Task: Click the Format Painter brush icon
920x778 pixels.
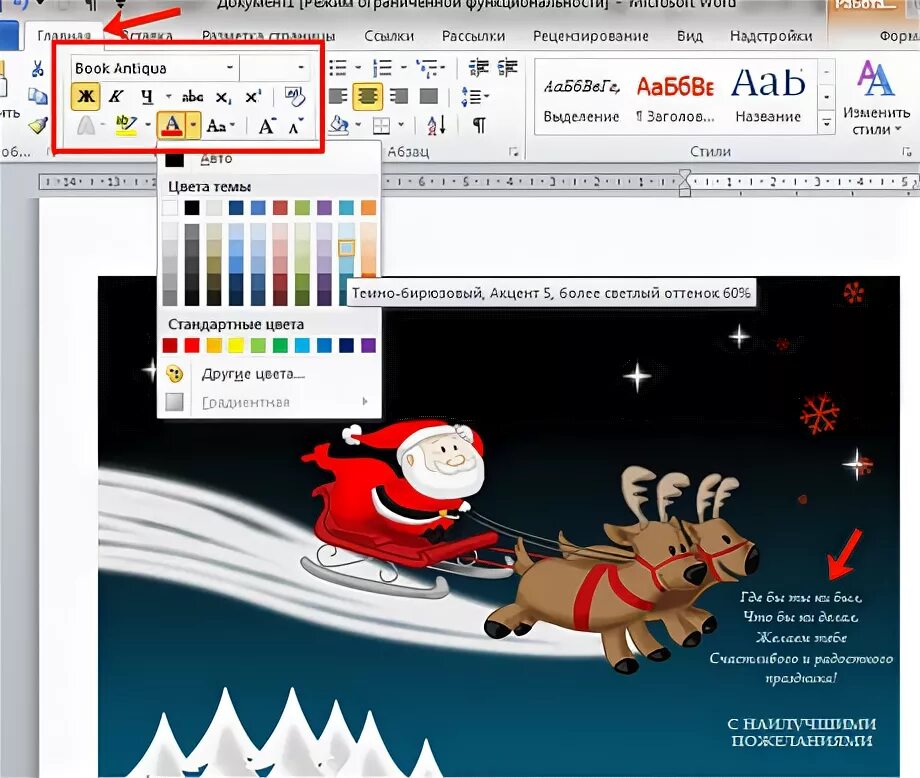Action: point(38,124)
